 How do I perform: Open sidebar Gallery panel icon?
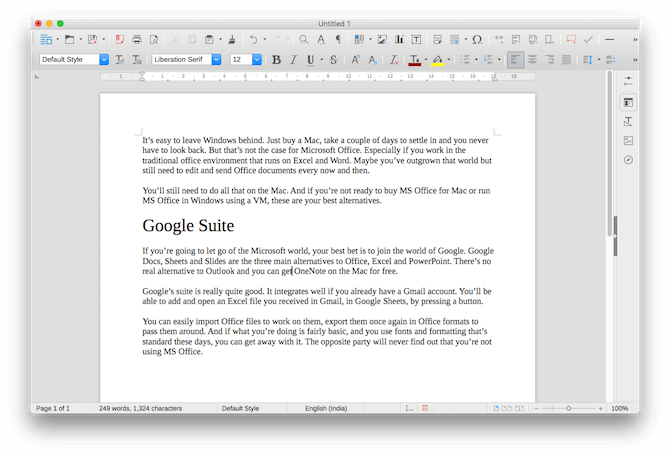pos(628,140)
